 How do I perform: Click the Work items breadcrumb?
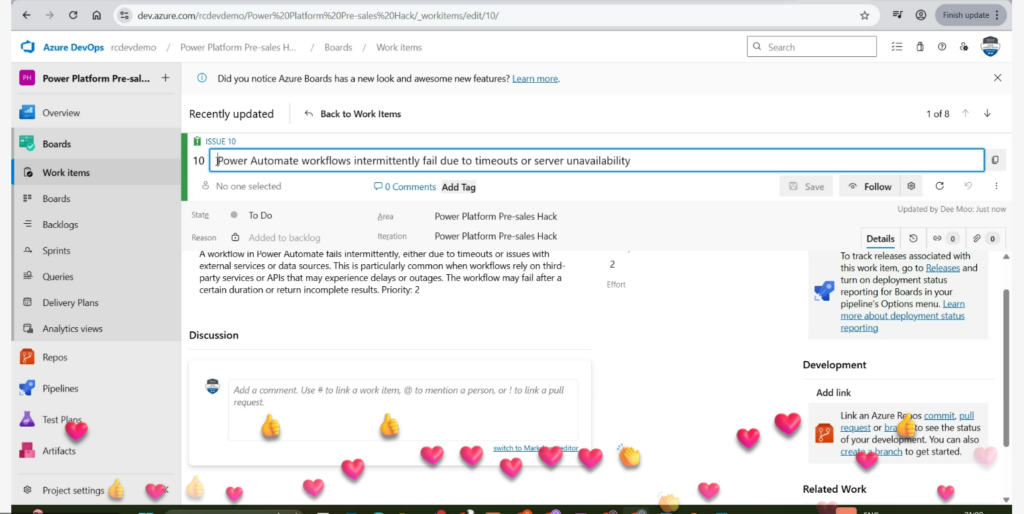pos(399,48)
